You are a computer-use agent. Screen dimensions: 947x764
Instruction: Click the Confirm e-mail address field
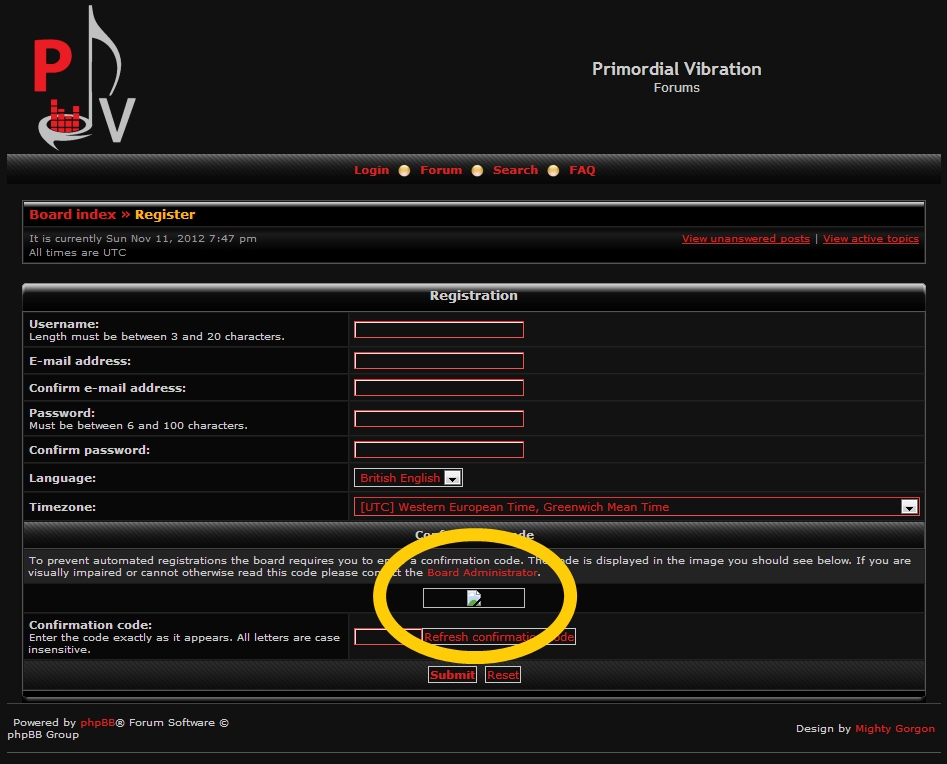point(439,388)
